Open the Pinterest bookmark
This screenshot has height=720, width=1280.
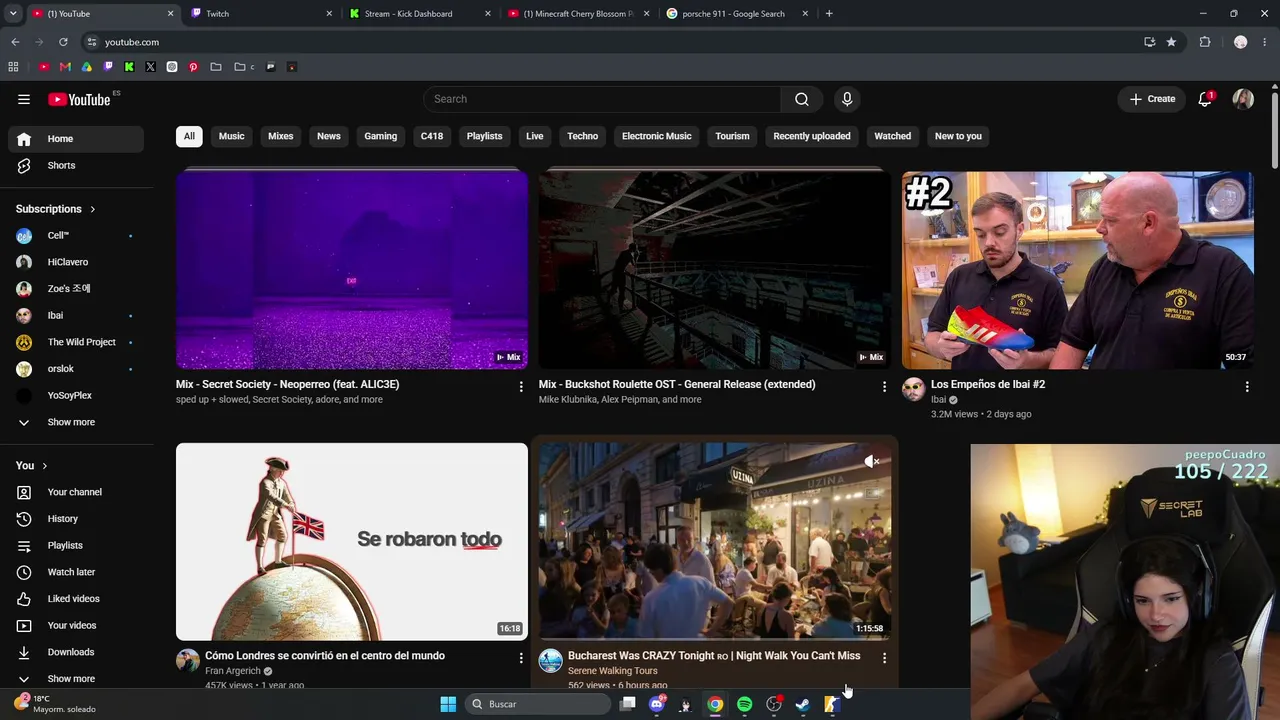coord(193,67)
